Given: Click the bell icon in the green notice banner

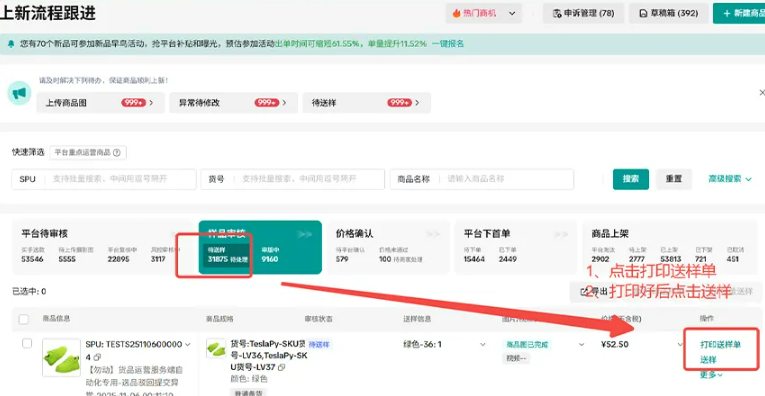Looking at the screenshot, I should click(11, 44).
